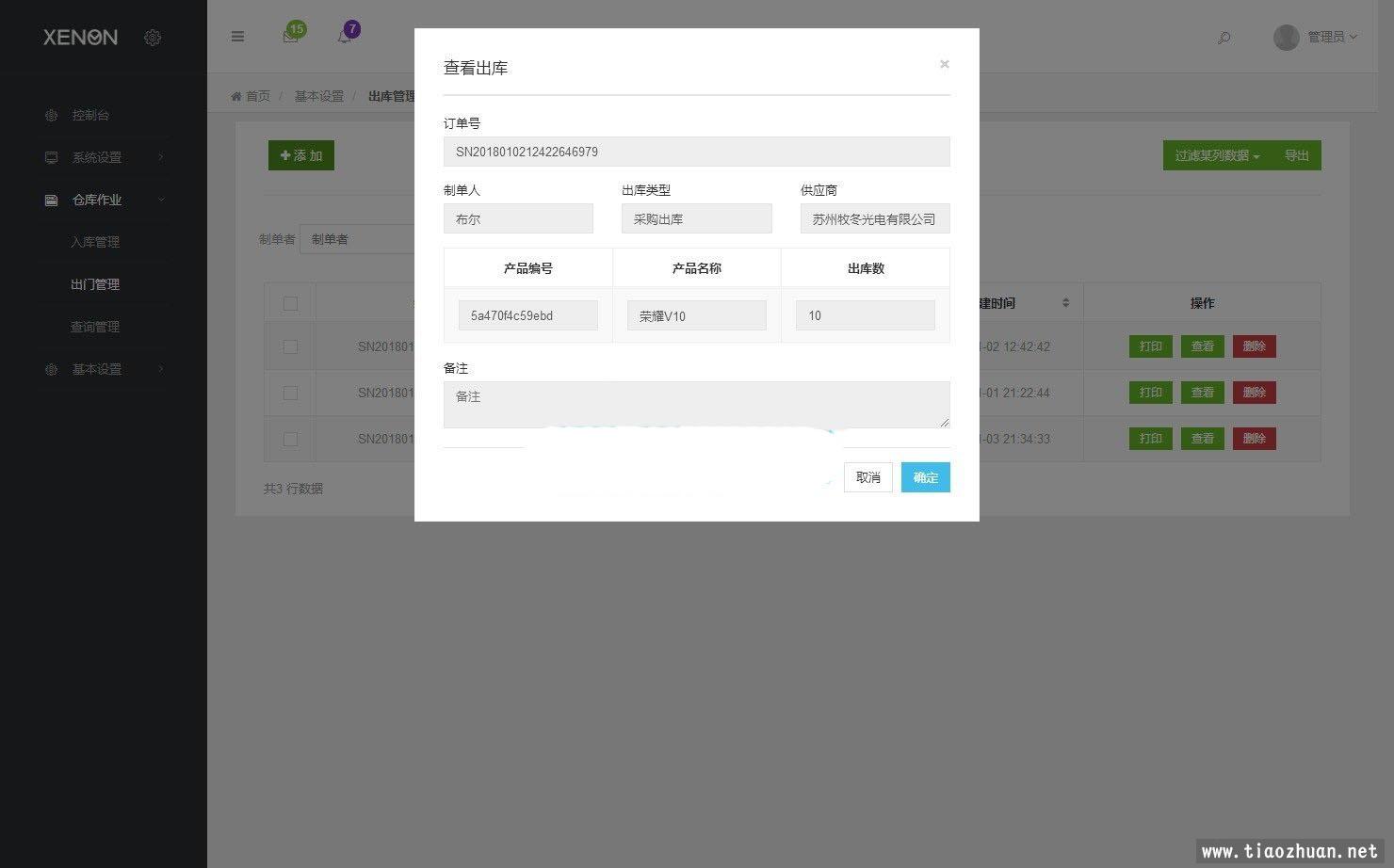Toggle the hamburger sidebar menu icon

coord(237,37)
